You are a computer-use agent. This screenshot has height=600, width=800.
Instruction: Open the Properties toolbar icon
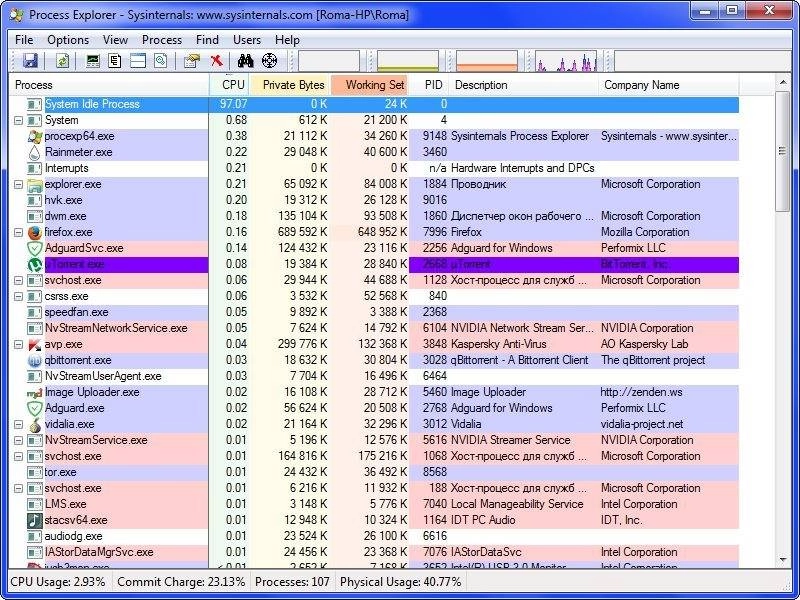(192, 61)
